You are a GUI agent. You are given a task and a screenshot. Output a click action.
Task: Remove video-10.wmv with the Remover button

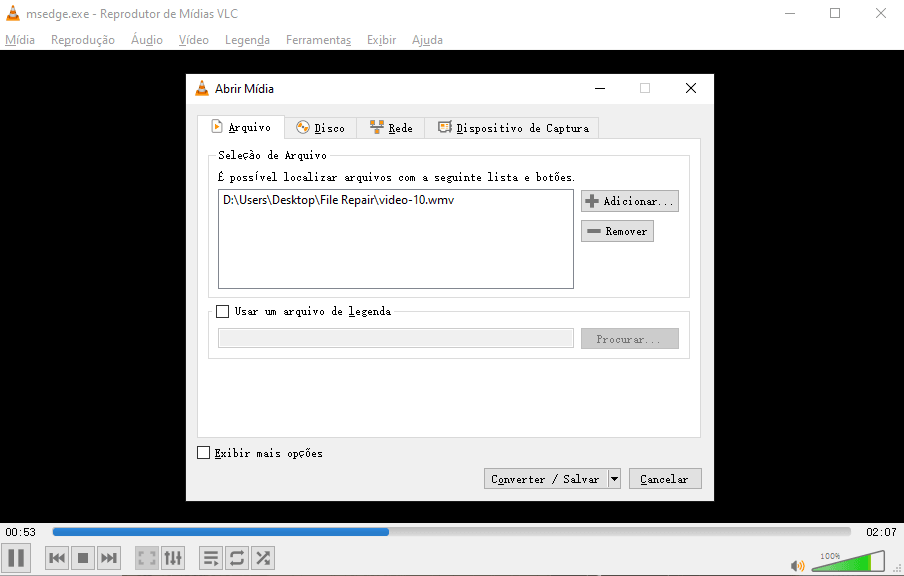pos(617,230)
